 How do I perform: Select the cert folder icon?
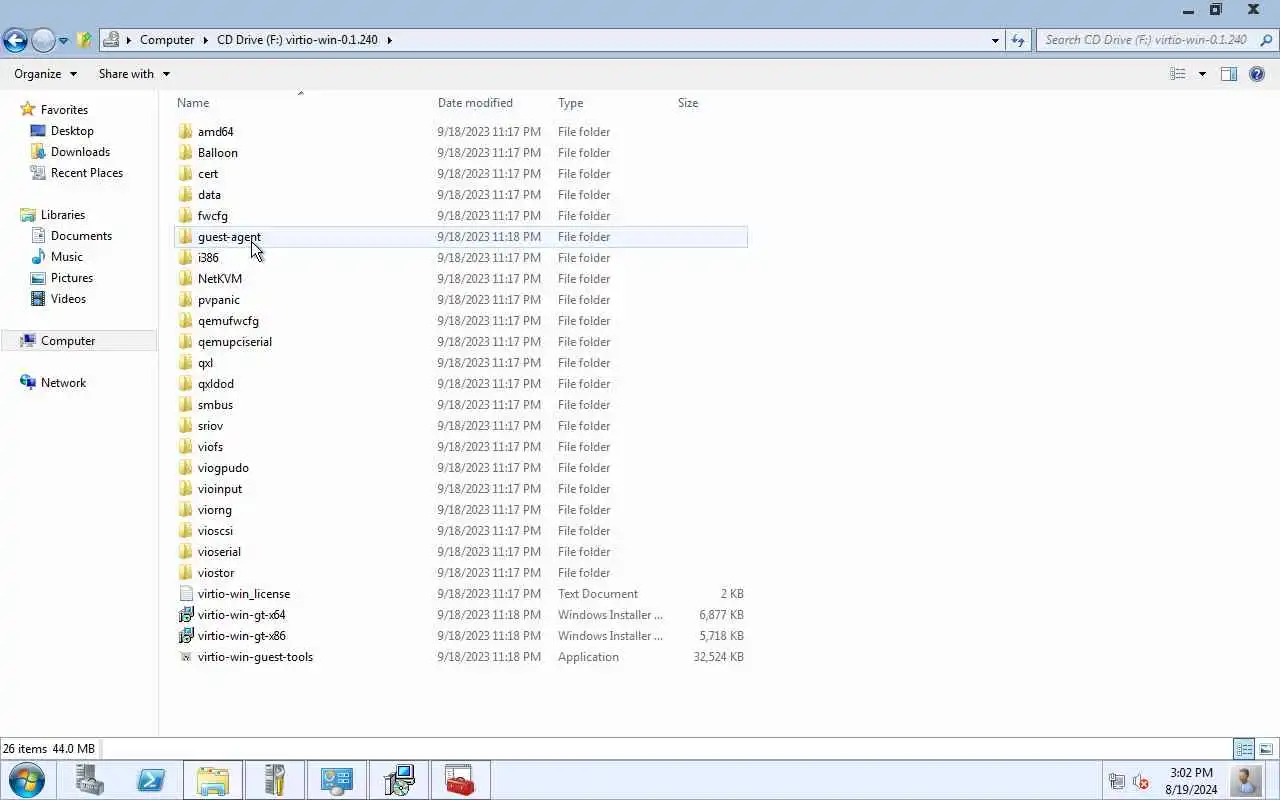coord(185,173)
